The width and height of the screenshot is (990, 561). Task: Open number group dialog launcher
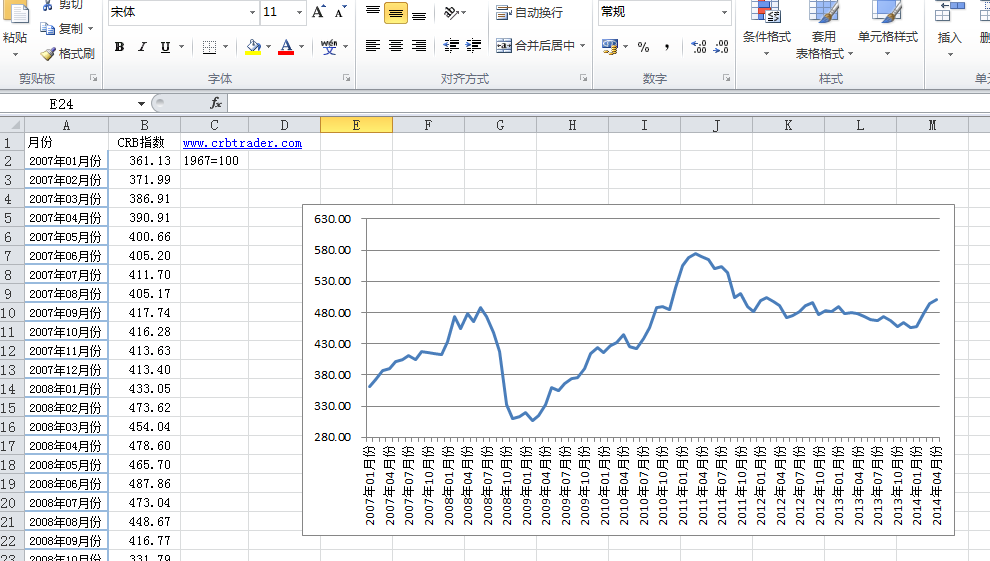point(727,78)
